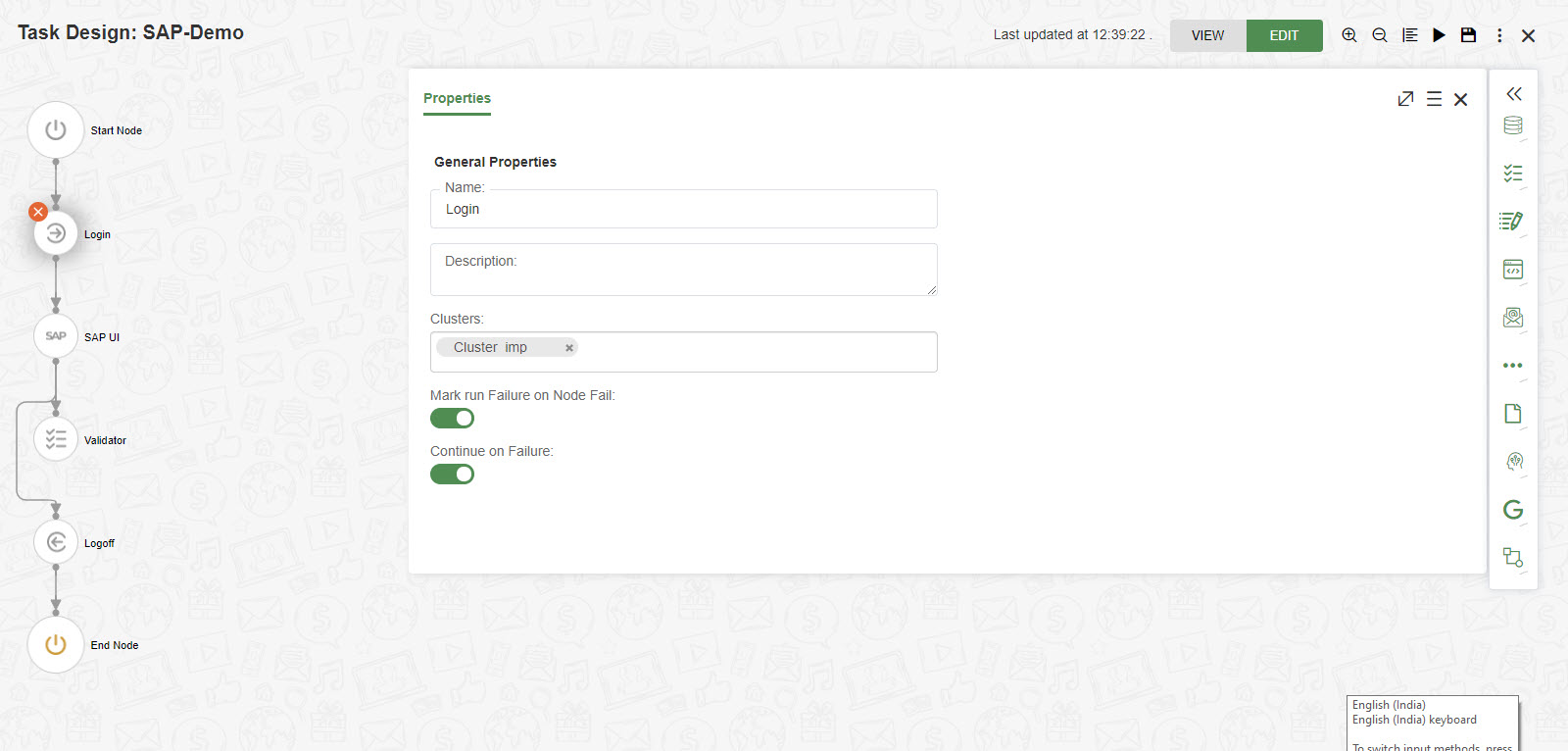Image resolution: width=1568 pixels, height=751 pixels.
Task: Click the Logoff node in the workflow
Action: [x=55, y=541]
